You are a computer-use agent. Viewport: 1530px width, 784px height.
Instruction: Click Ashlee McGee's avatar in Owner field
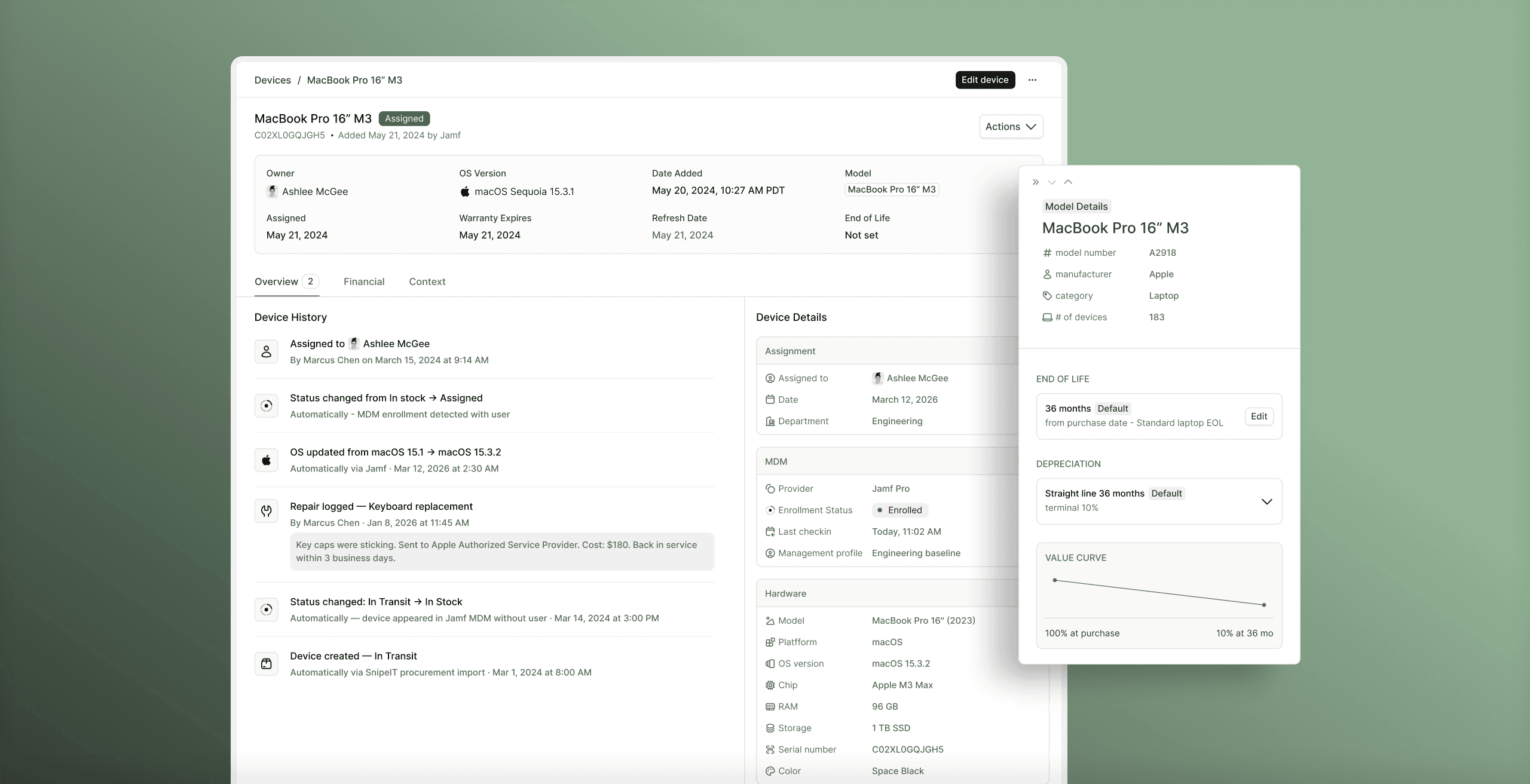pyautogui.click(x=273, y=191)
